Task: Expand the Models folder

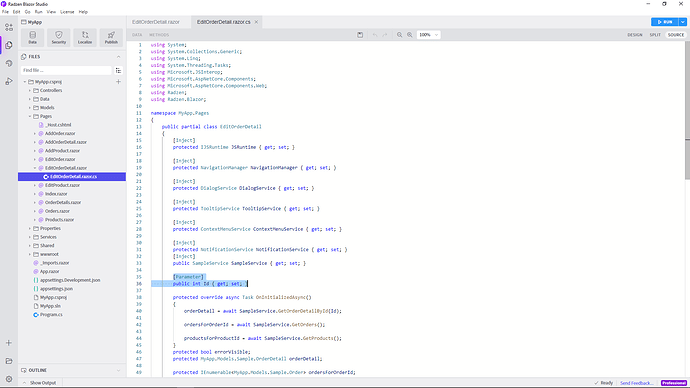Action: [30, 108]
